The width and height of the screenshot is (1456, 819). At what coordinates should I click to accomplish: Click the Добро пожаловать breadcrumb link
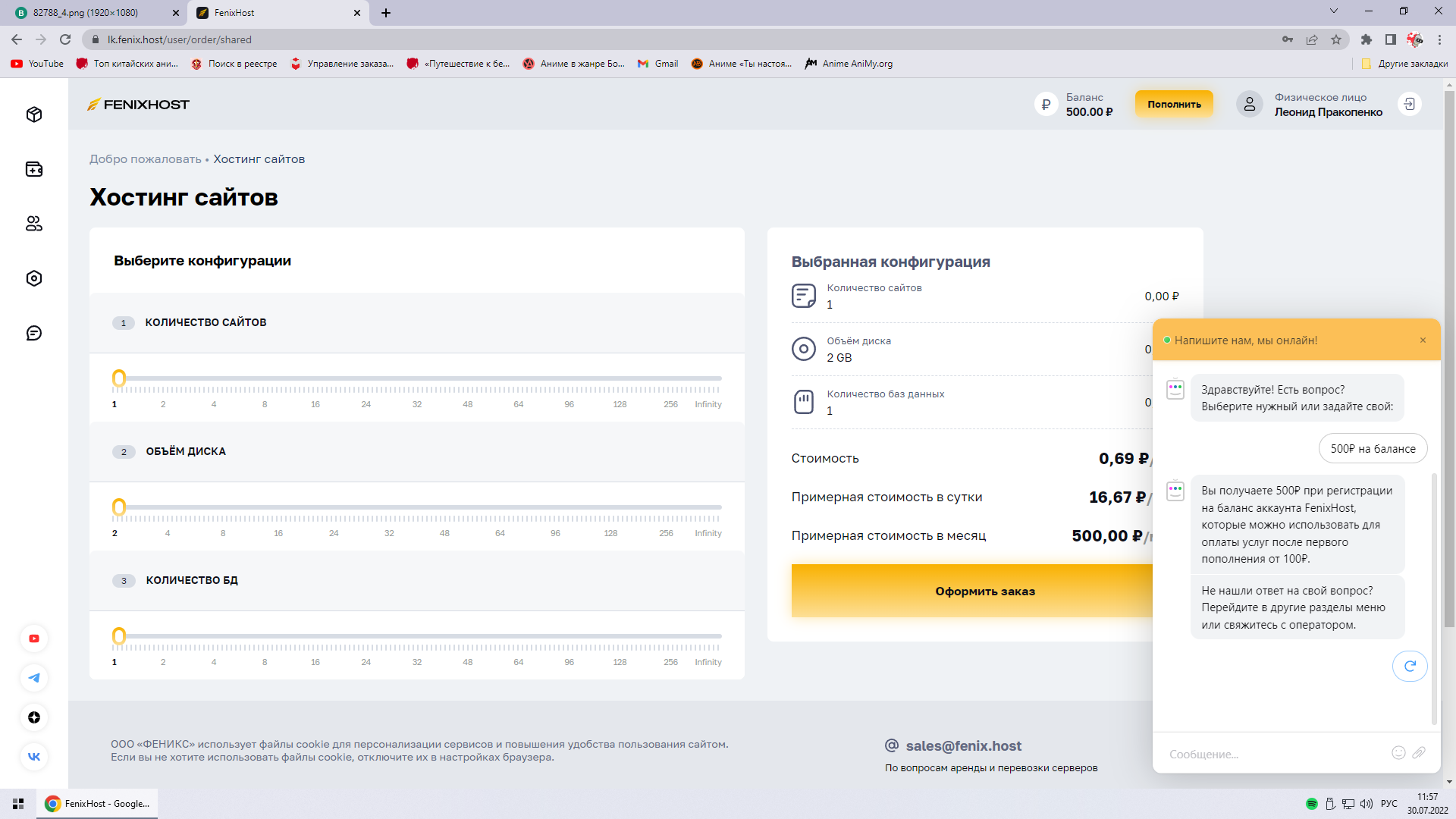click(145, 159)
